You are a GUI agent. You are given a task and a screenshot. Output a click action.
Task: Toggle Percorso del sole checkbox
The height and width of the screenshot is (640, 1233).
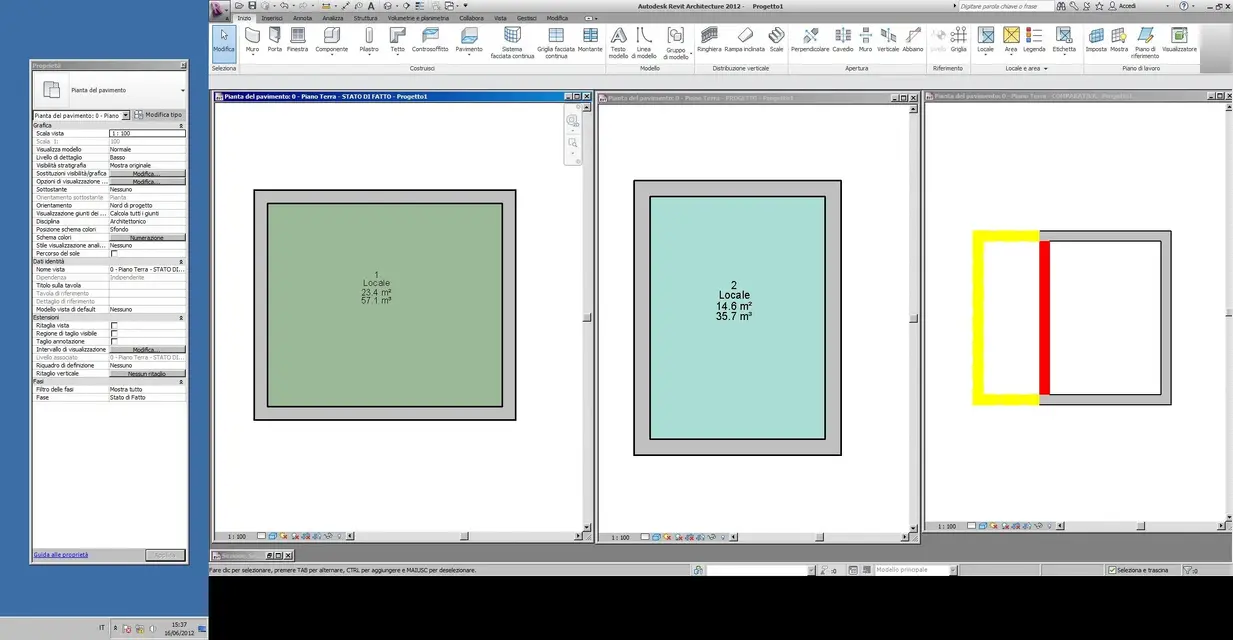[x=114, y=254]
